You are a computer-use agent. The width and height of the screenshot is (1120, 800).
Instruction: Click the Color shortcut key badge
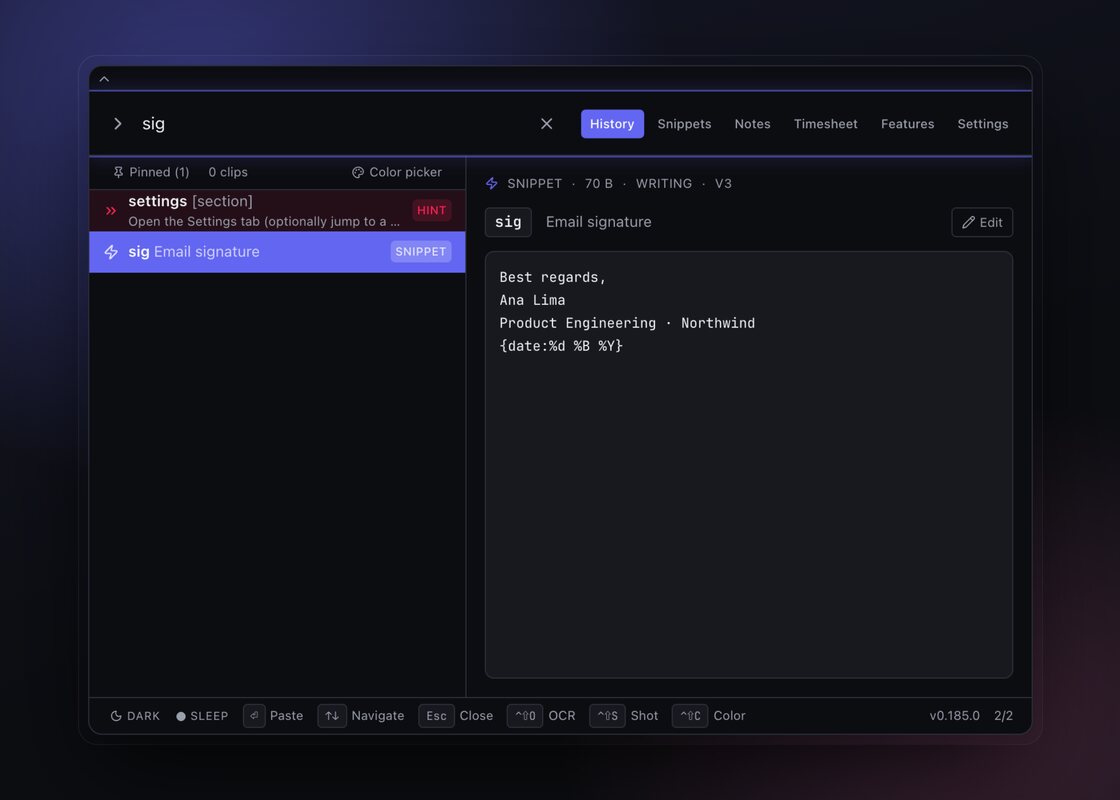690,716
